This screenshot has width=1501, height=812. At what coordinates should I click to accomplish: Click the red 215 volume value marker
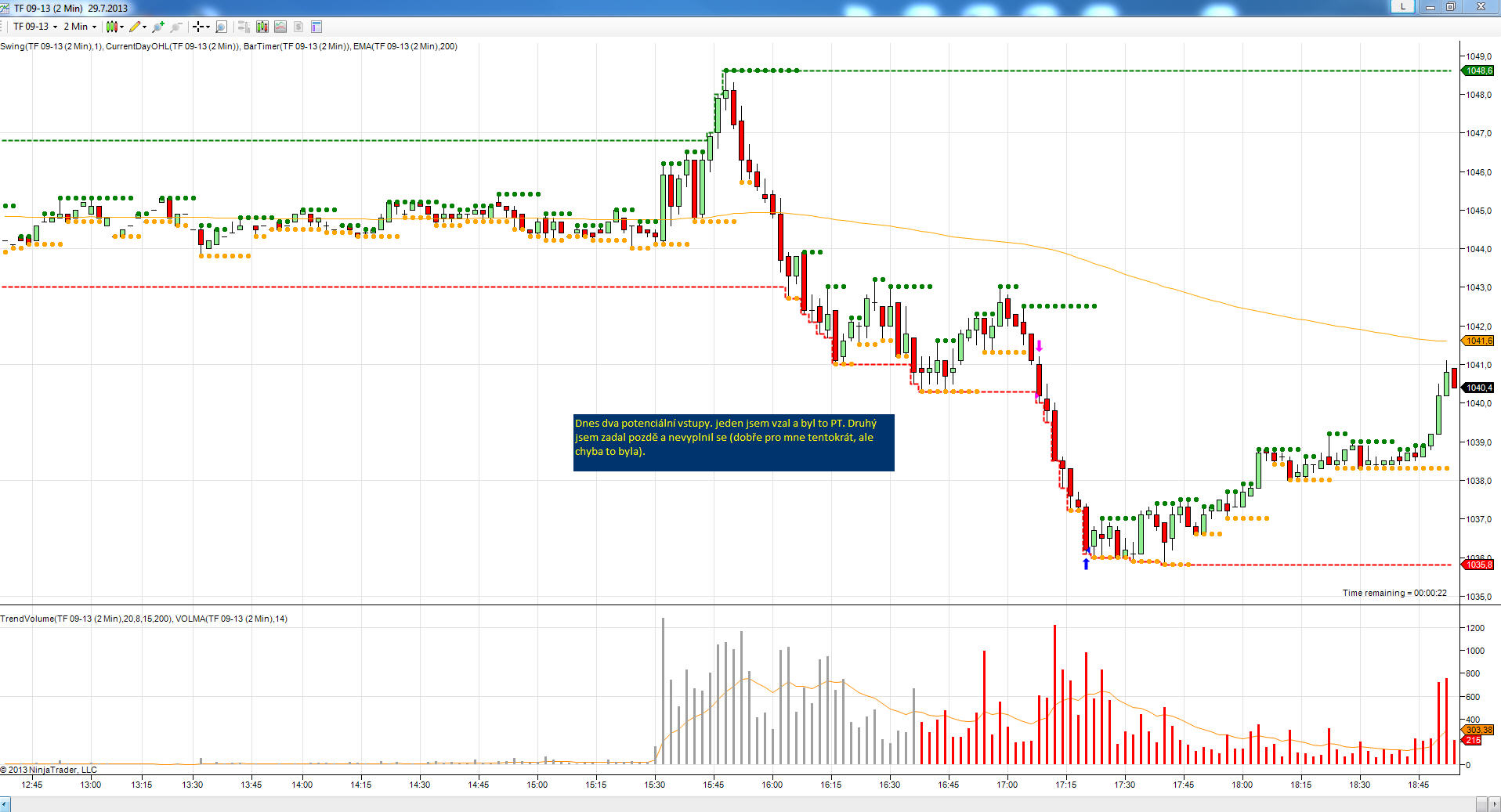[x=1473, y=740]
